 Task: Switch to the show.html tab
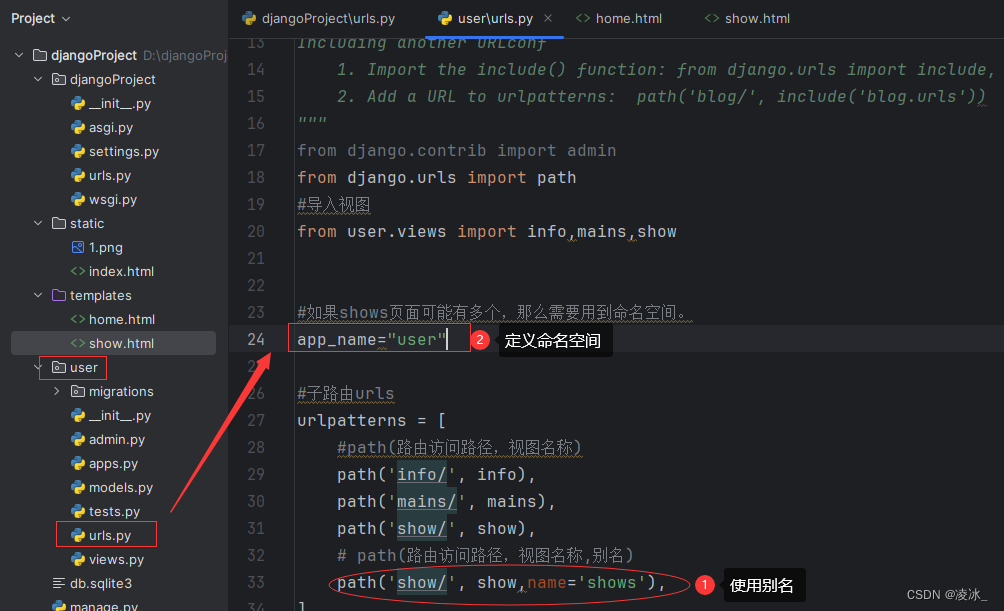[747, 17]
